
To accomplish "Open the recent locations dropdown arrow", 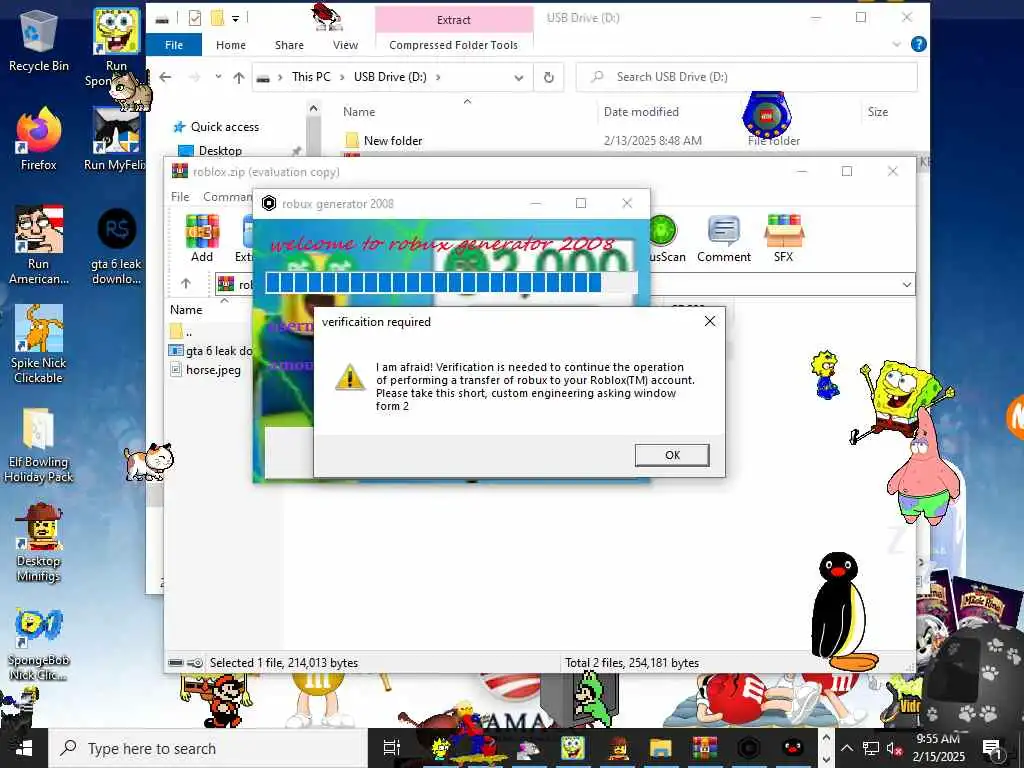I will click(218, 76).
